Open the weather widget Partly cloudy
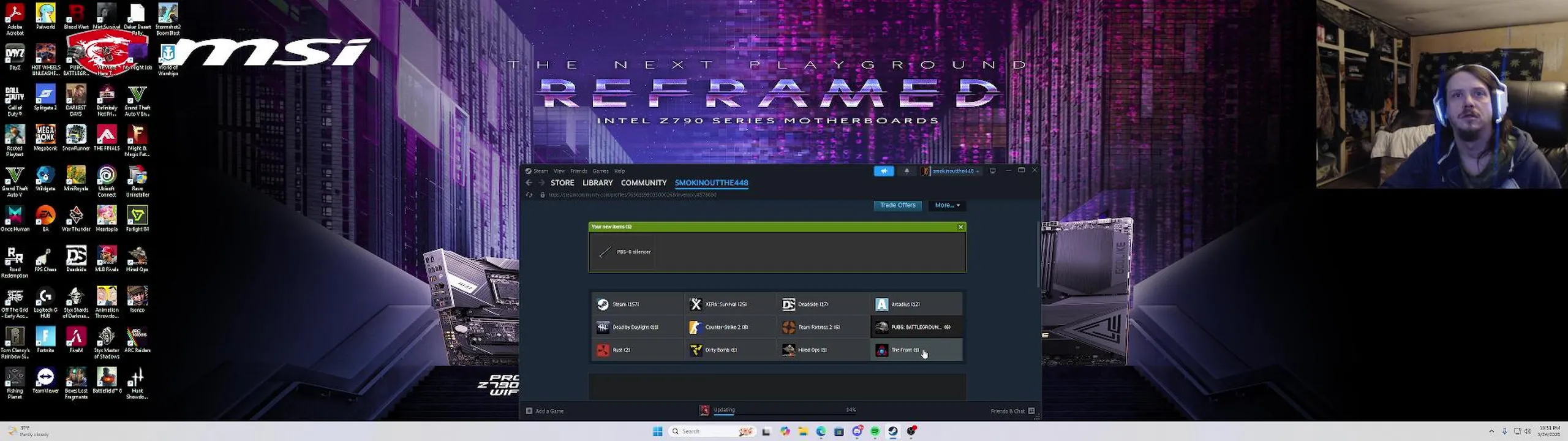This screenshot has width=1568, height=441. click(x=29, y=431)
